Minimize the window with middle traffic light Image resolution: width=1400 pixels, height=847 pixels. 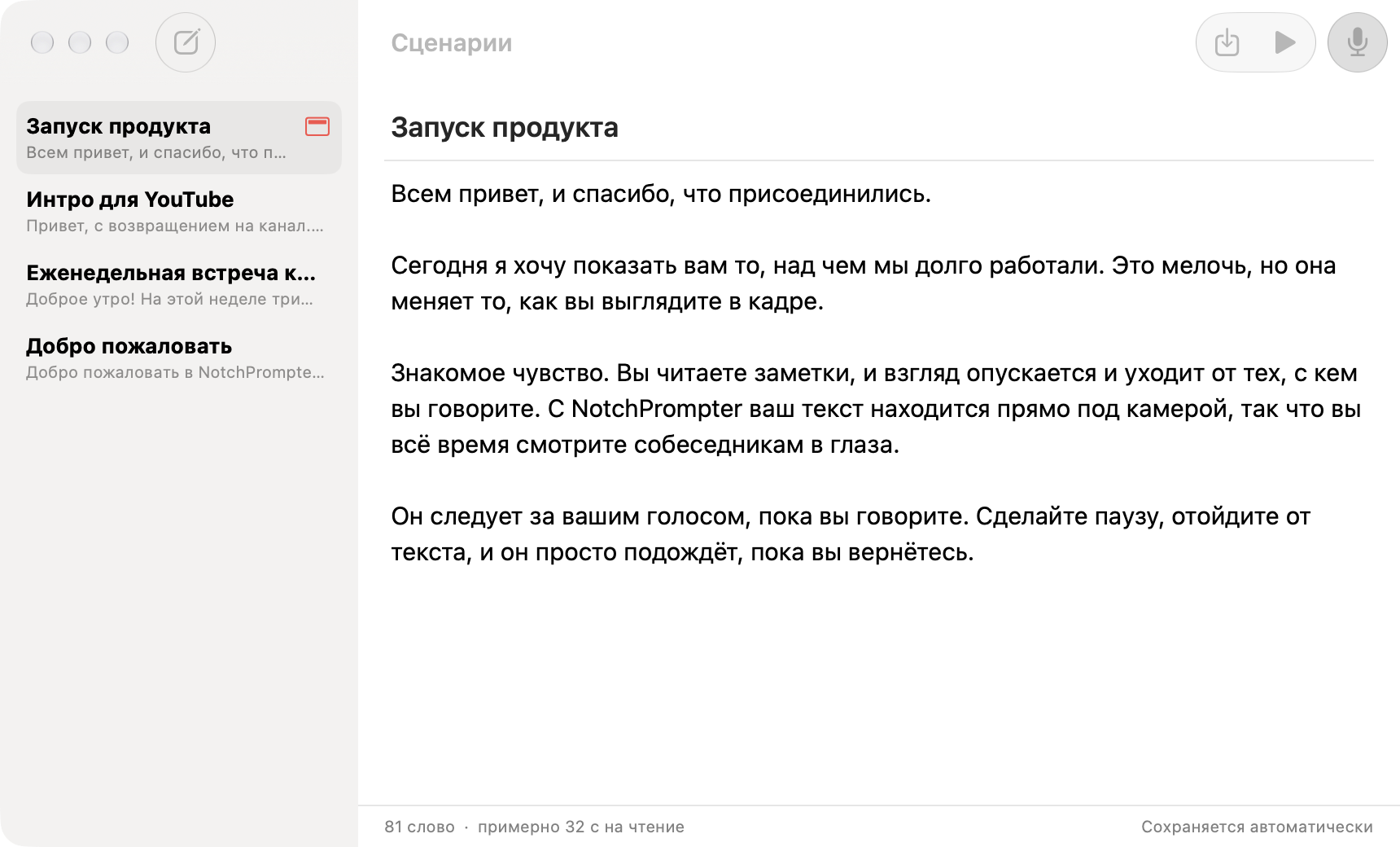[80, 42]
